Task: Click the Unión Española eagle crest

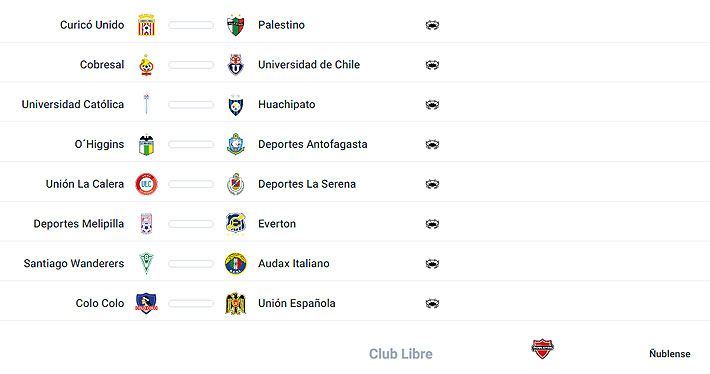Action: [235, 303]
